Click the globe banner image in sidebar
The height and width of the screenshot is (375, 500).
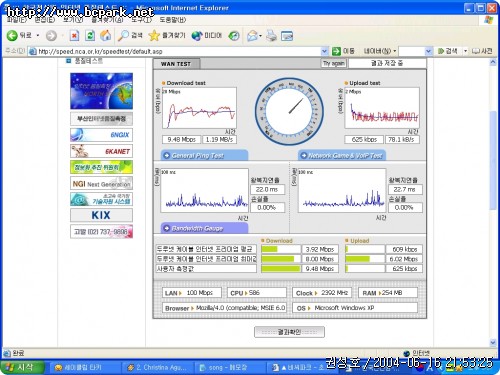101,91
